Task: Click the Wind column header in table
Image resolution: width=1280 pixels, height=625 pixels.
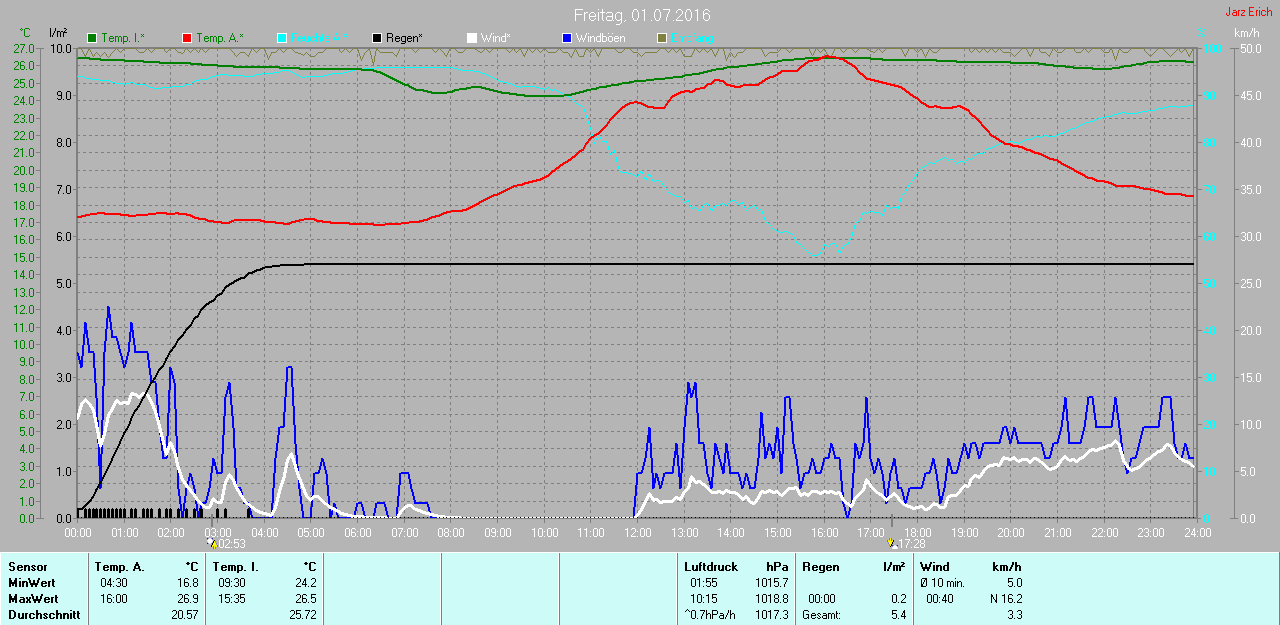Action: (x=934, y=567)
